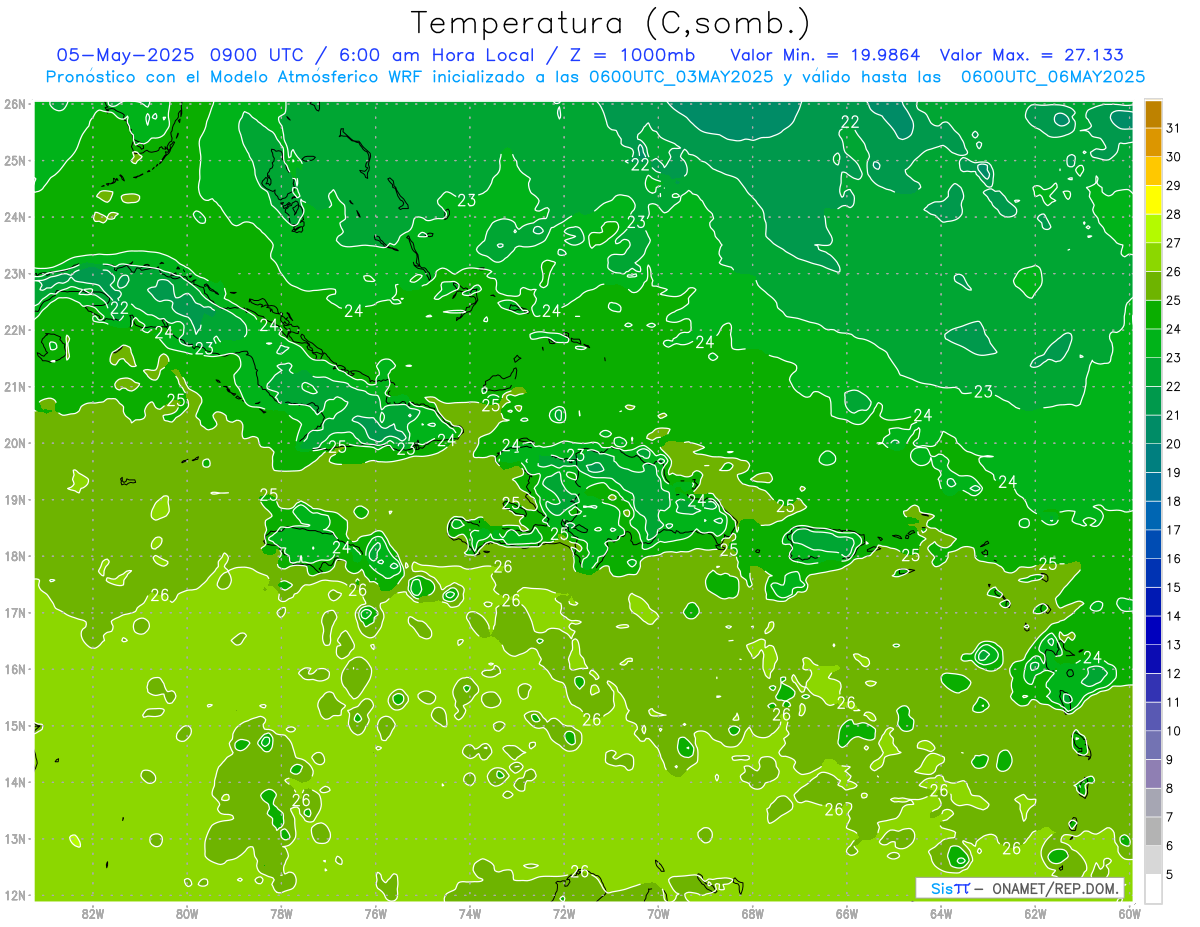This screenshot has width=1200, height=927.
Task: Click the 20N latitude axis label
Action: tap(15, 443)
